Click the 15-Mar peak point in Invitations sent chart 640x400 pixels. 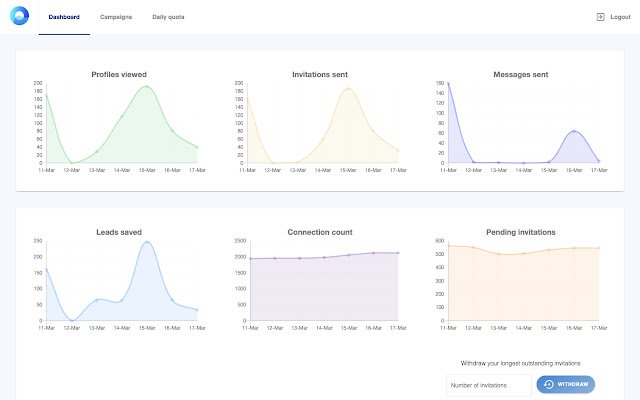[x=348, y=89]
